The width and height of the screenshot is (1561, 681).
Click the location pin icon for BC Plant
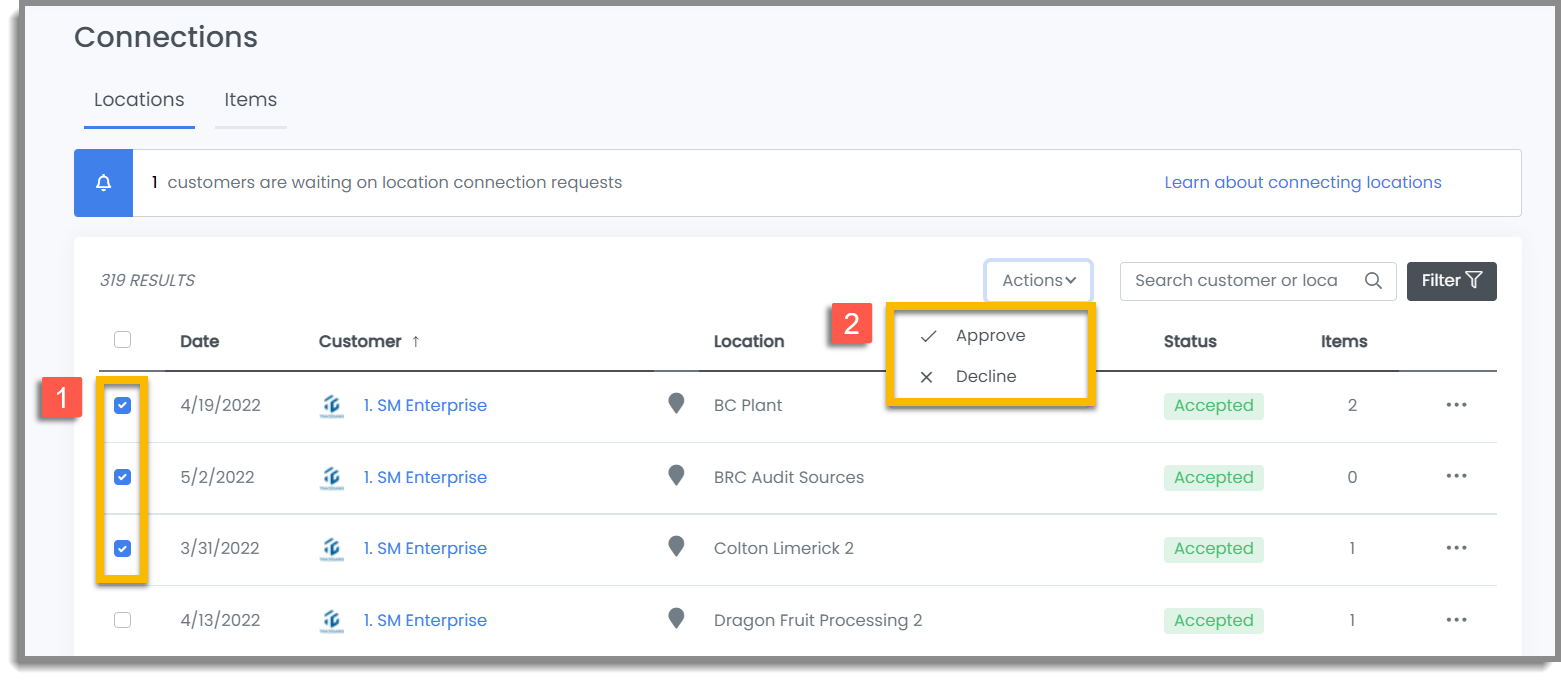(x=676, y=404)
